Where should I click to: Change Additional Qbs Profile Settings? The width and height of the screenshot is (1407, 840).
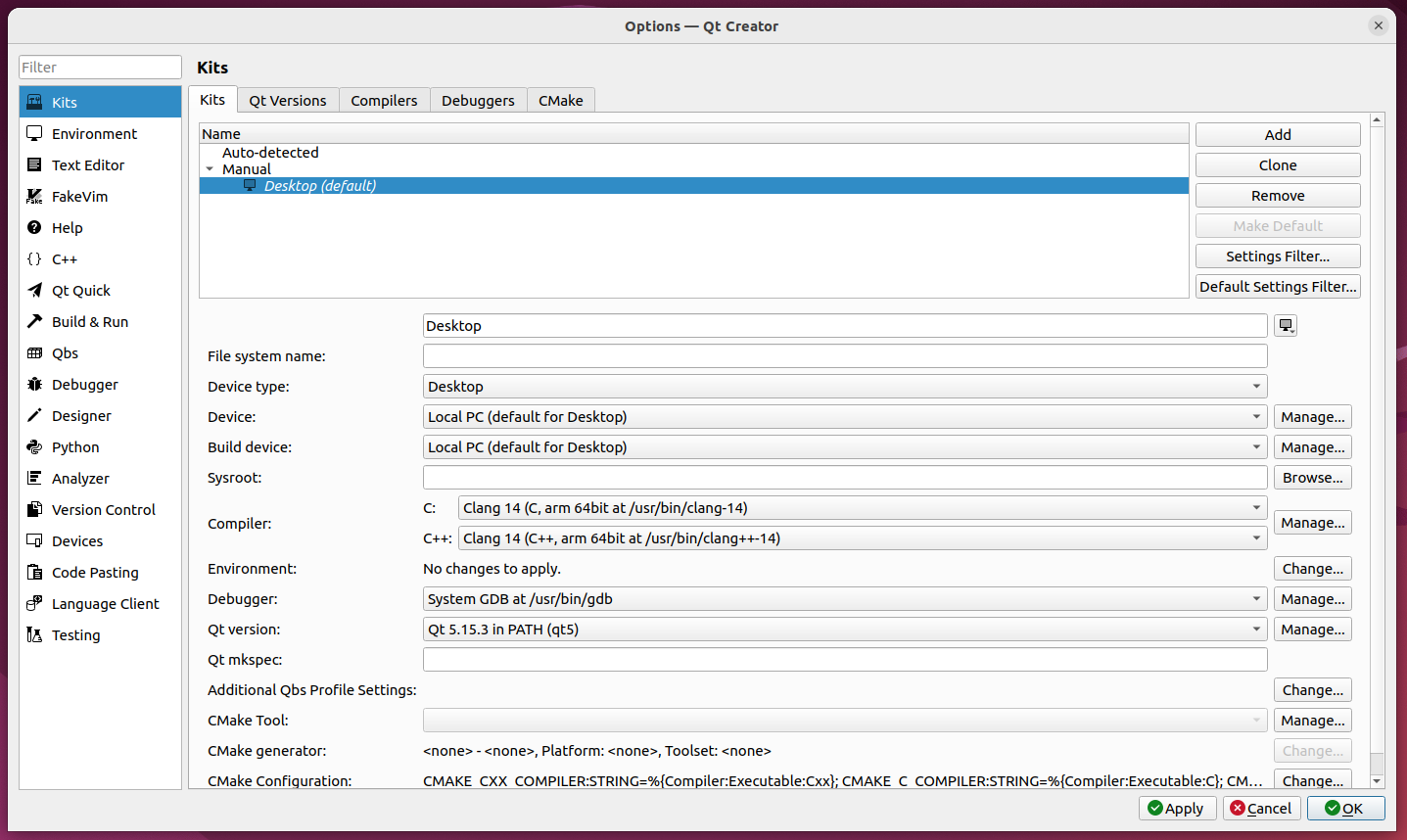pos(1313,690)
